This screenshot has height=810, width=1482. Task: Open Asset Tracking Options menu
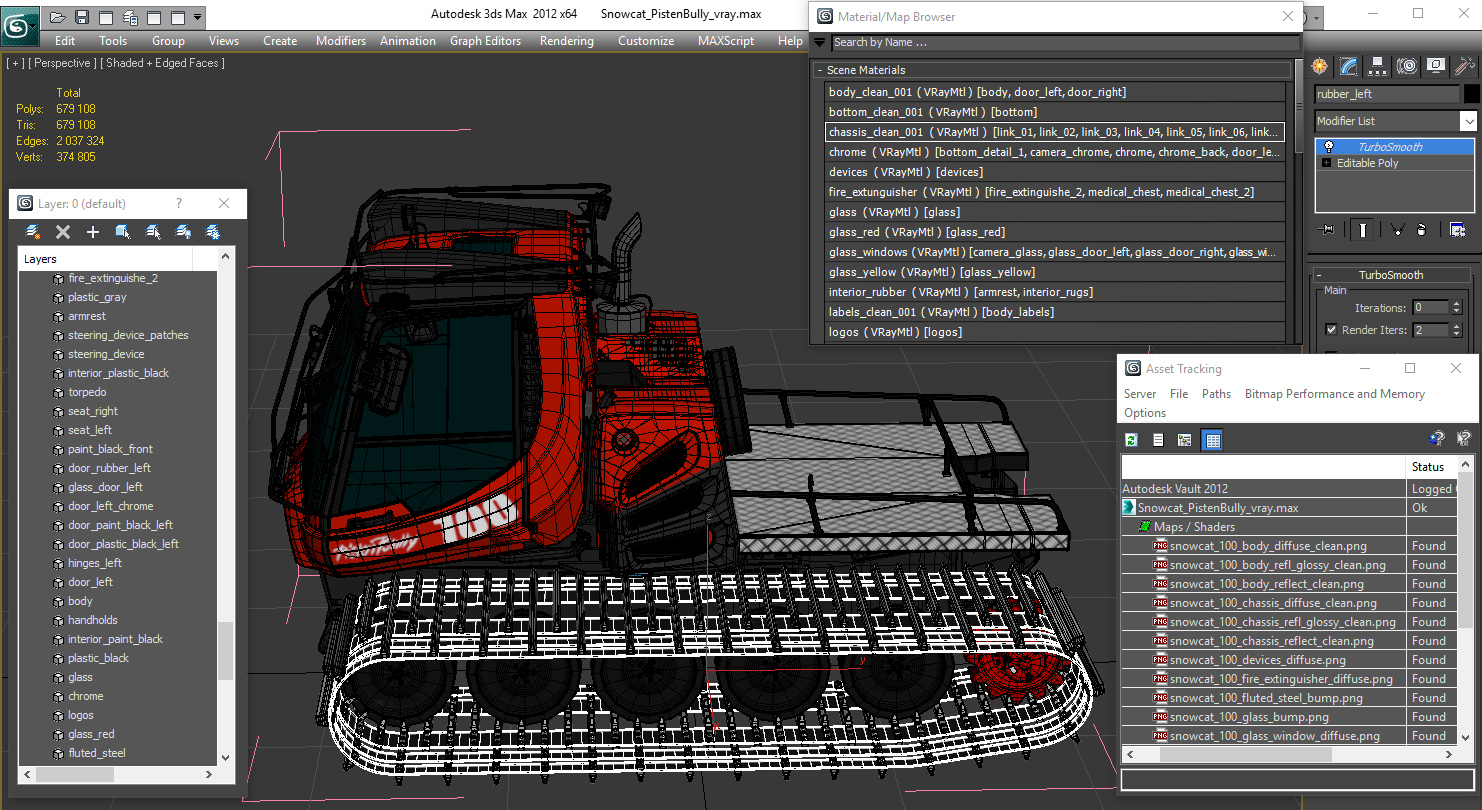click(1145, 413)
